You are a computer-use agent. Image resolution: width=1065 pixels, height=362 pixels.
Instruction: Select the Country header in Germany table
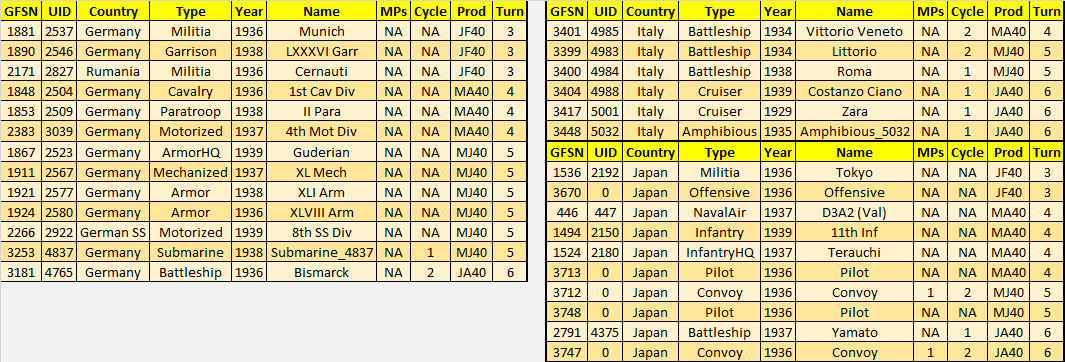coord(113,12)
